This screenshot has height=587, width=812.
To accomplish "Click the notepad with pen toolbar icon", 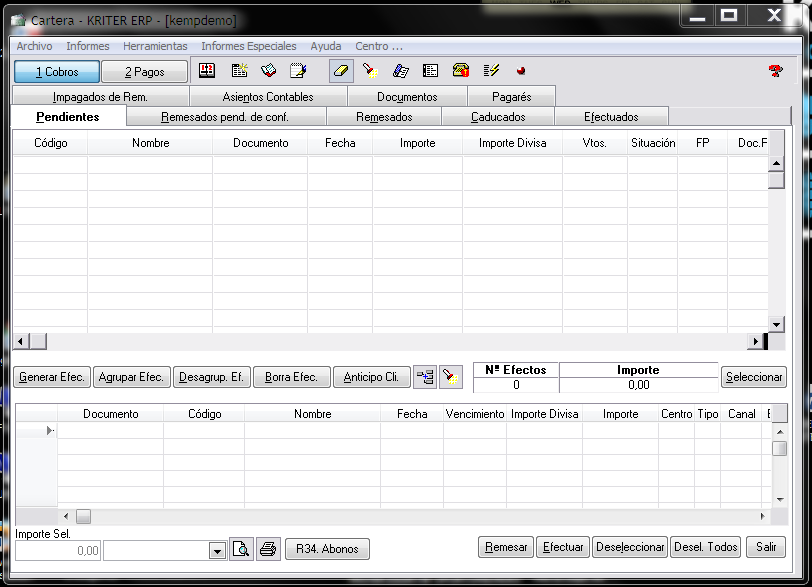I will [298, 71].
